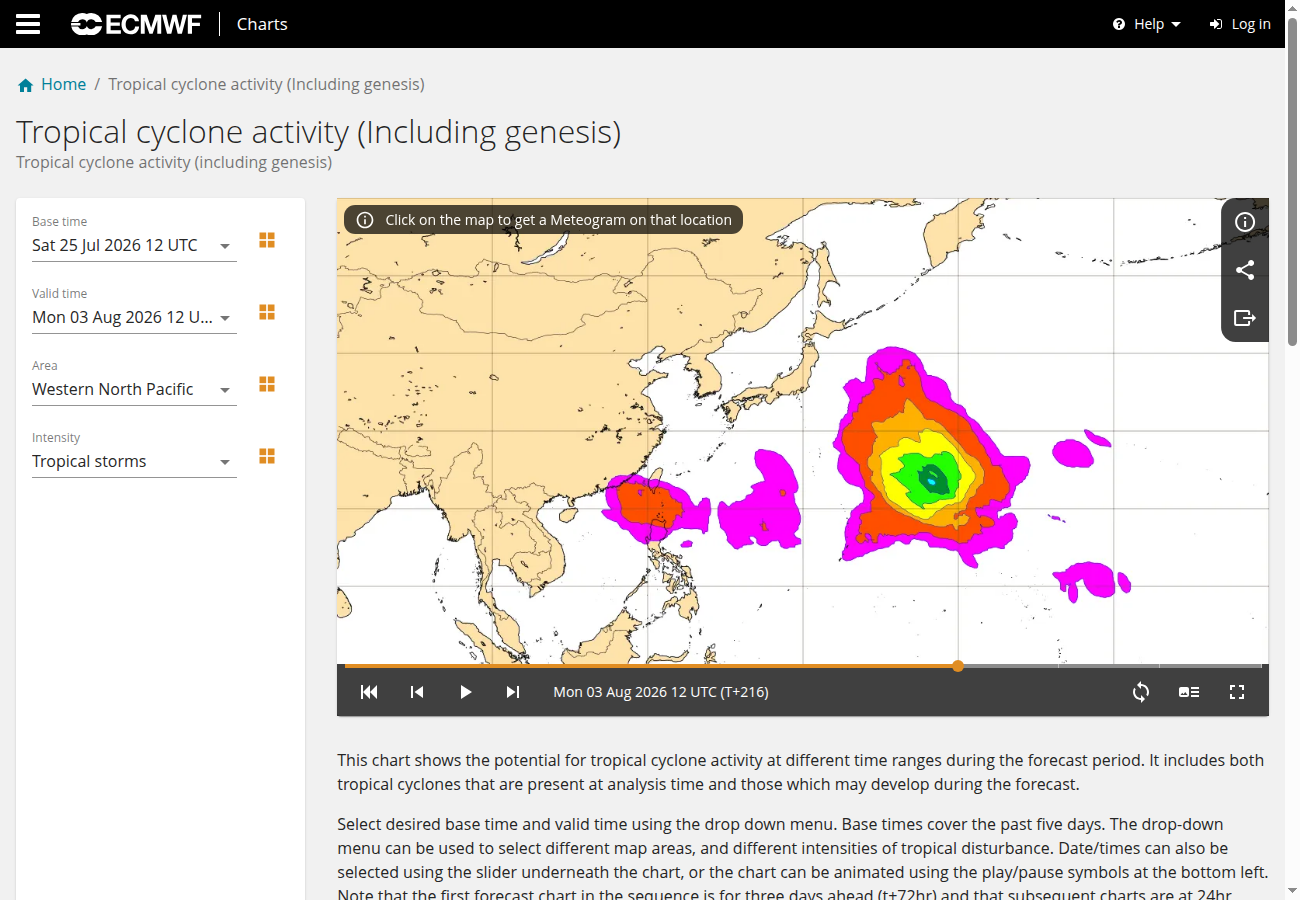Enter fullscreen chart mode
This screenshot has height=900, width=1300.
[1237, 692]
